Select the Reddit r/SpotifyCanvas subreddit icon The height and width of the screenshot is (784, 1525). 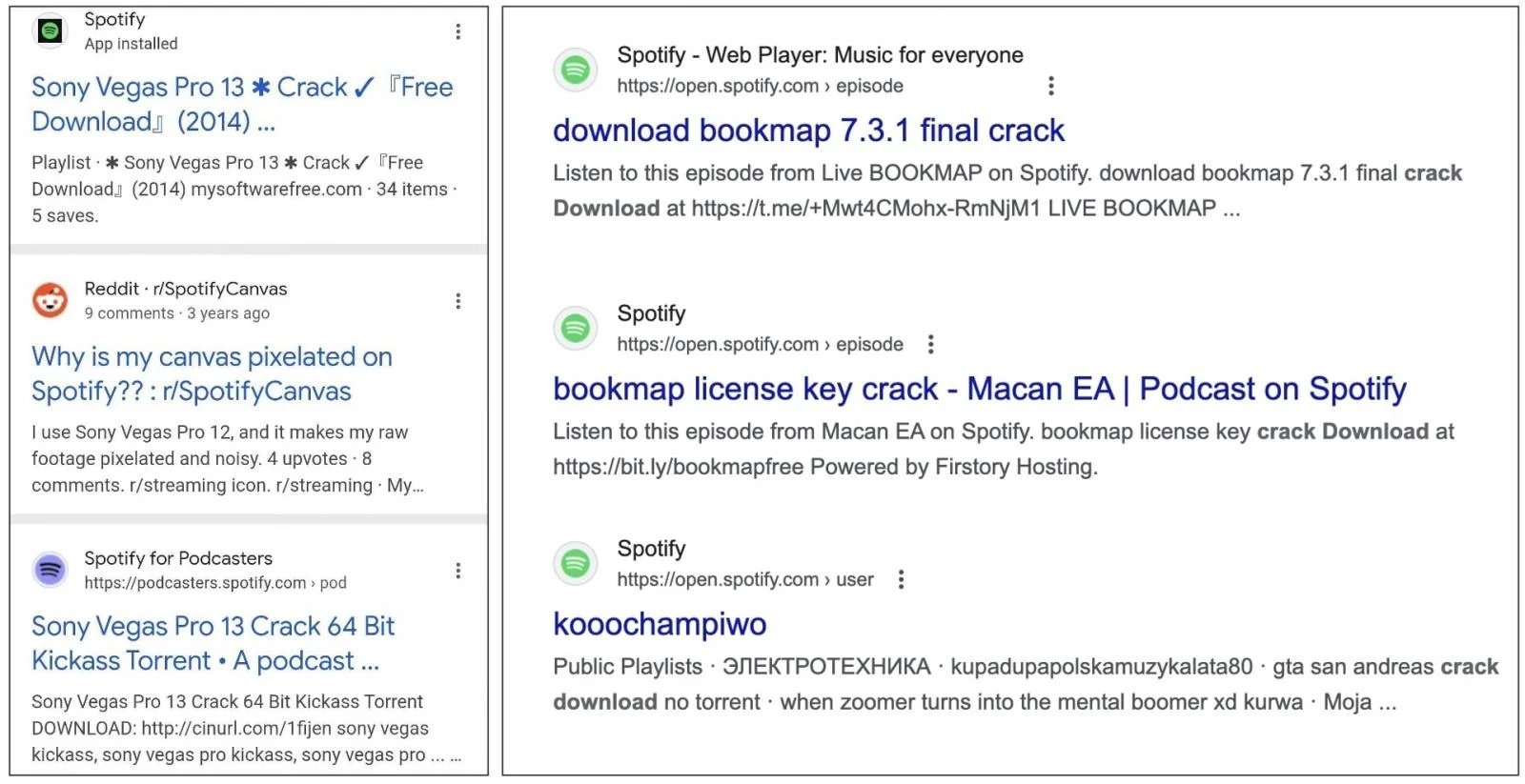(x=50, y=300)
